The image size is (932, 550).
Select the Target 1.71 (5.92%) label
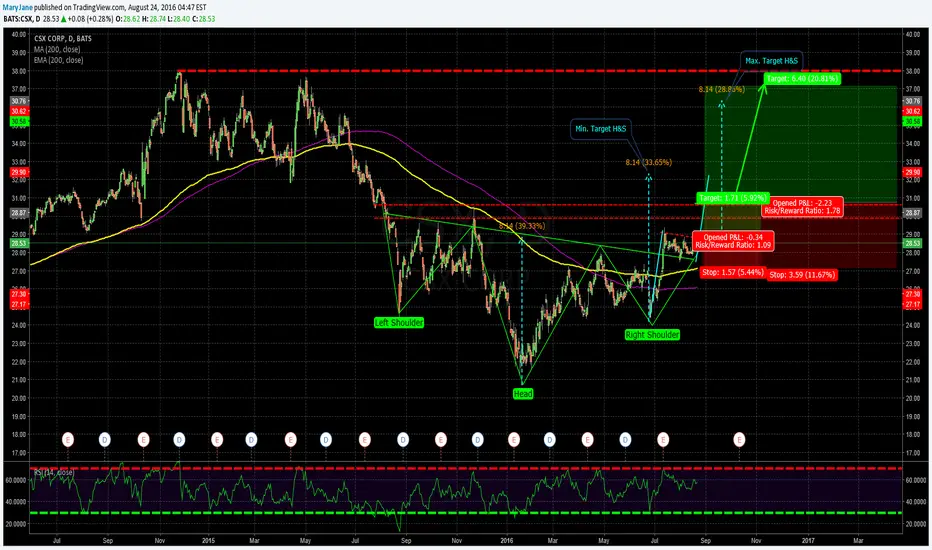733,198
